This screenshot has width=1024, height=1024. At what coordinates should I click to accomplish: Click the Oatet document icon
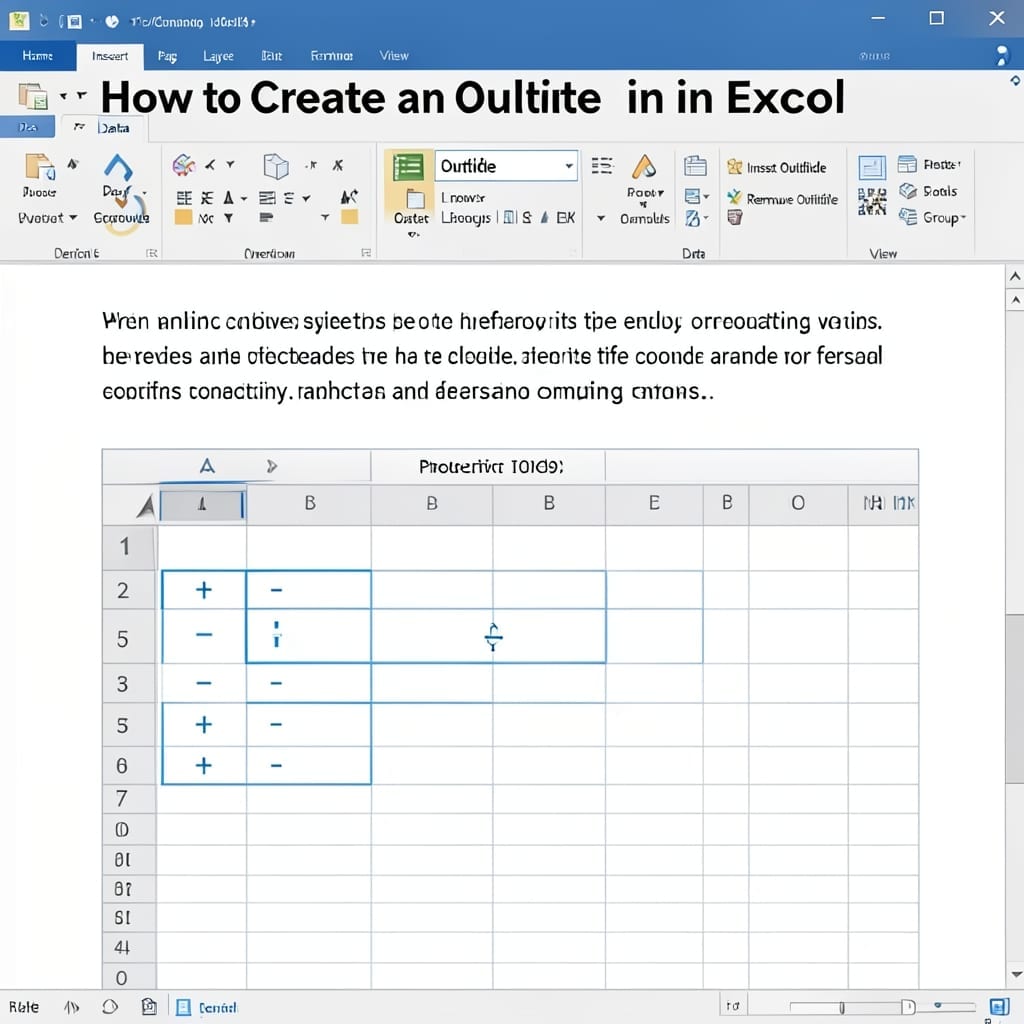(415, 198)
